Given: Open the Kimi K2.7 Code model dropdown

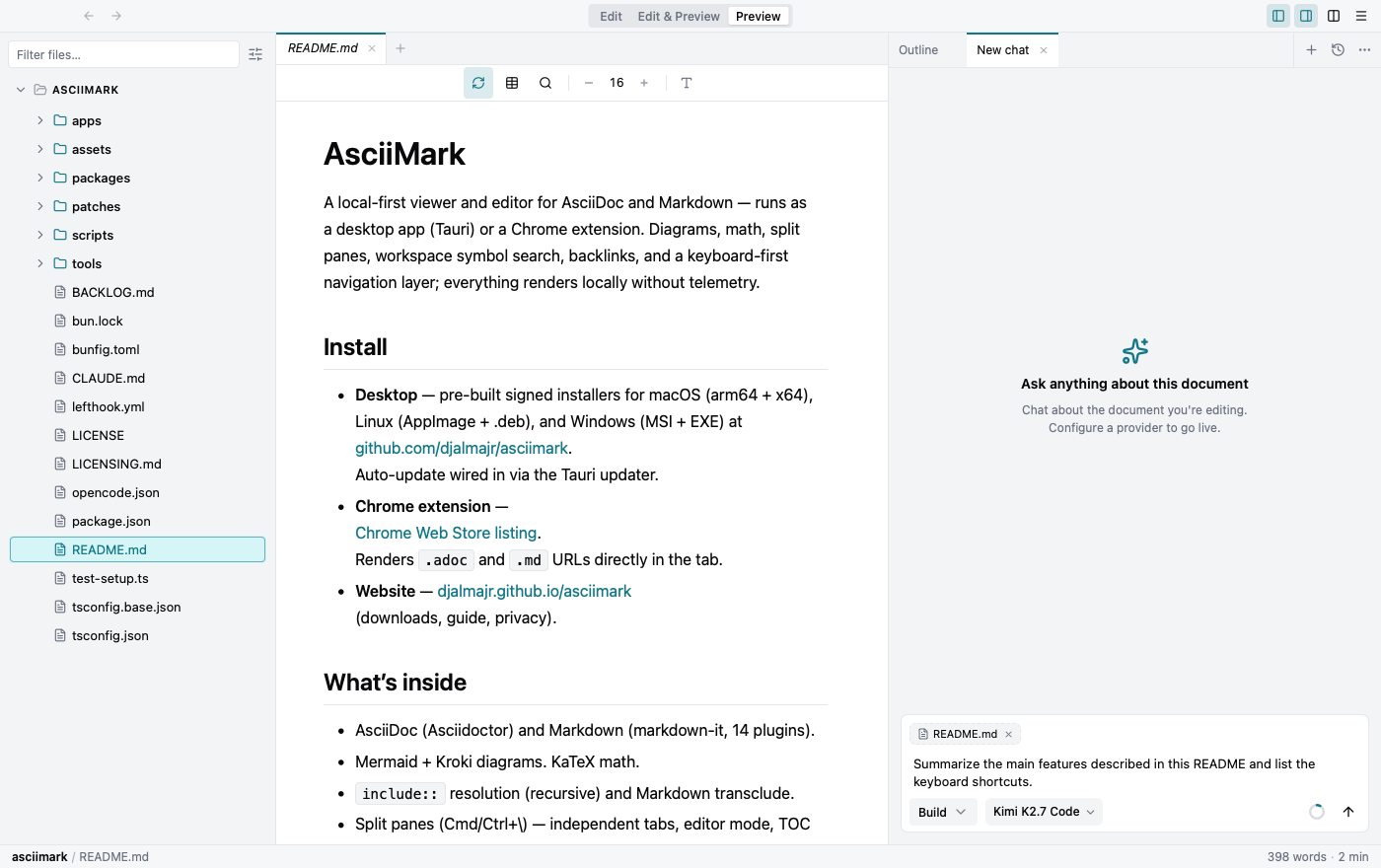Looking at the screenshot, I should point(1044,812).
